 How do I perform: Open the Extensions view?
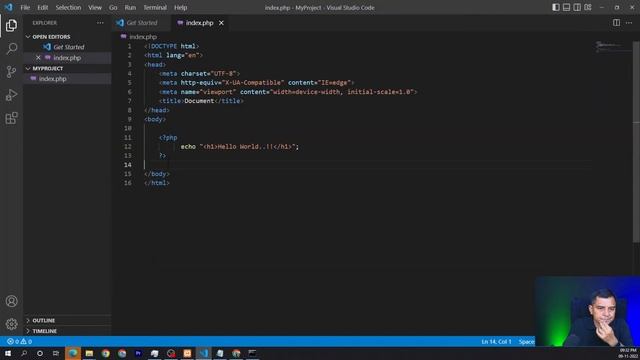pyautogui.click(x=11, y=118)
